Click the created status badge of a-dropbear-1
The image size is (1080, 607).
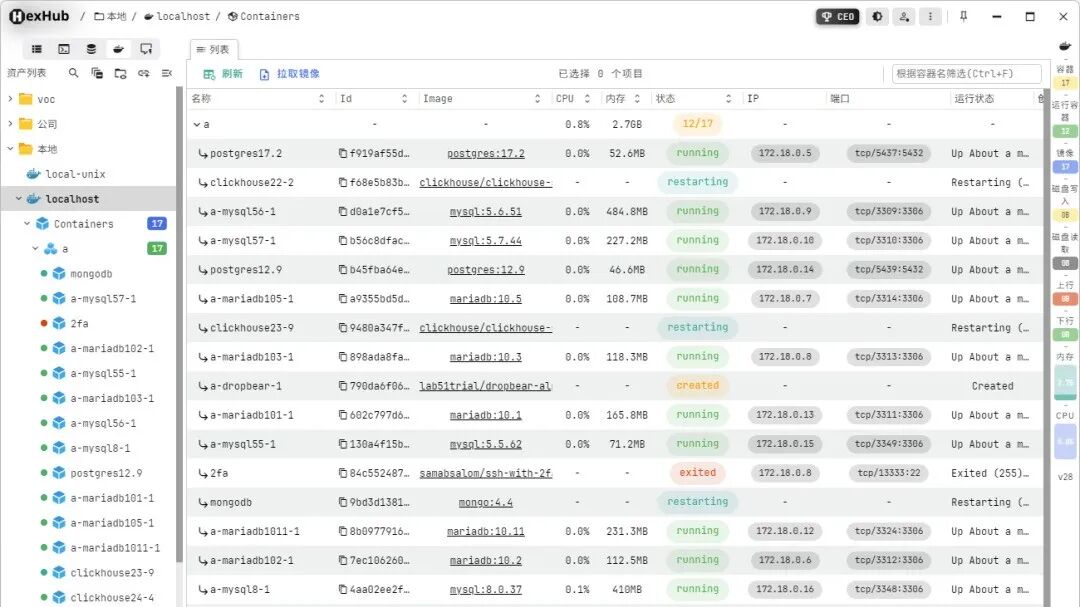pyautogui.click(x=697, y=386)
